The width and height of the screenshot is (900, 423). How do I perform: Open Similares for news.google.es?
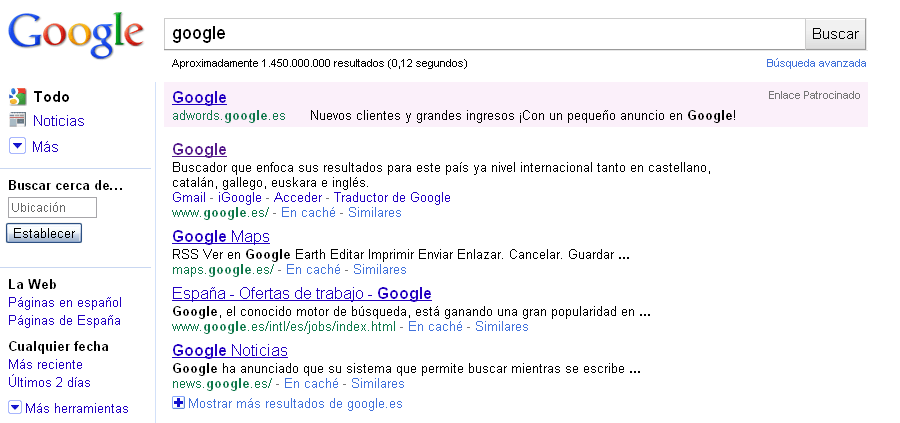[x=378, y=383]
